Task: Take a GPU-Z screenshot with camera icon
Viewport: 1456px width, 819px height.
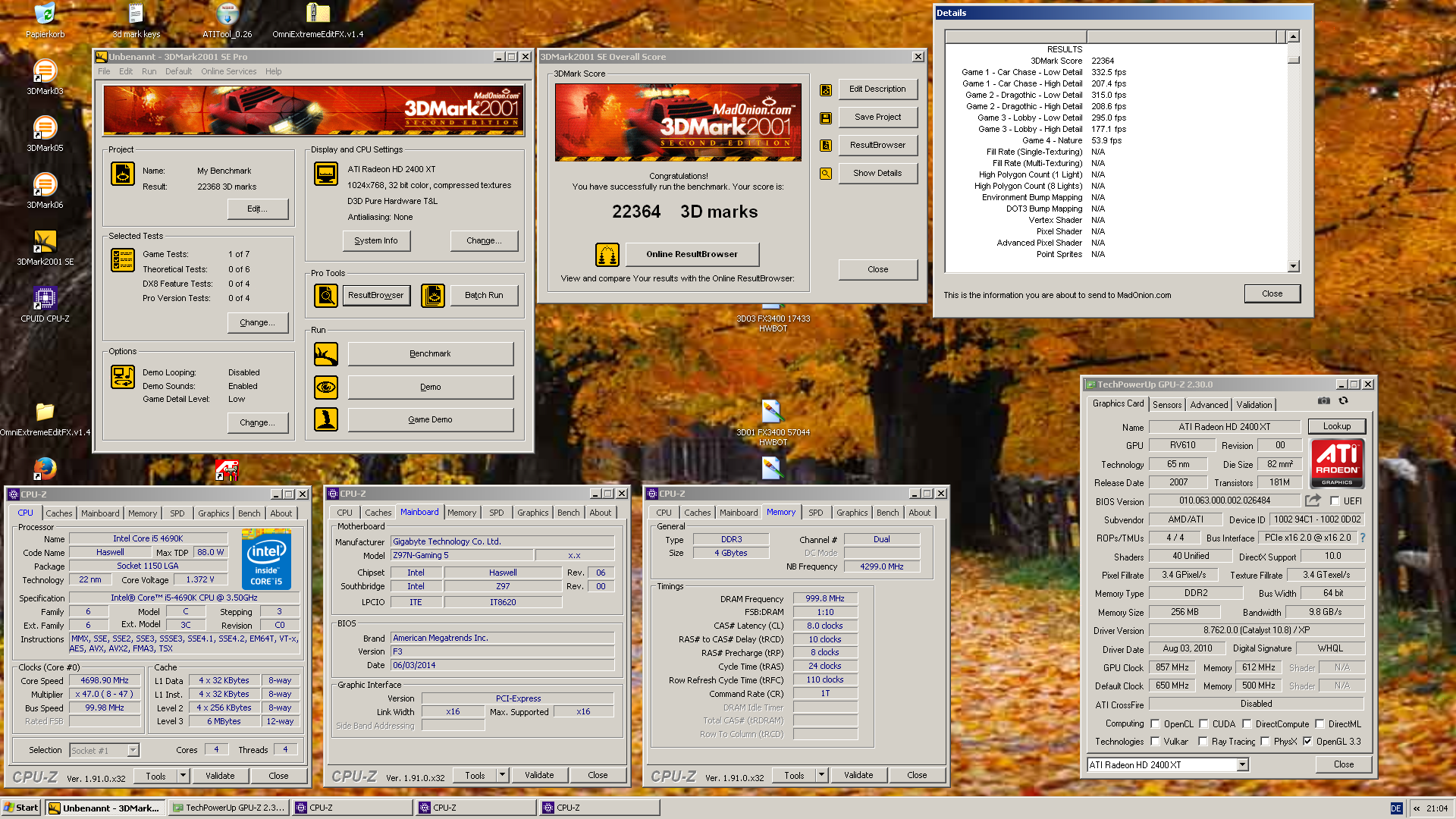Action: pyautogui.click(x=1323, y=400)
